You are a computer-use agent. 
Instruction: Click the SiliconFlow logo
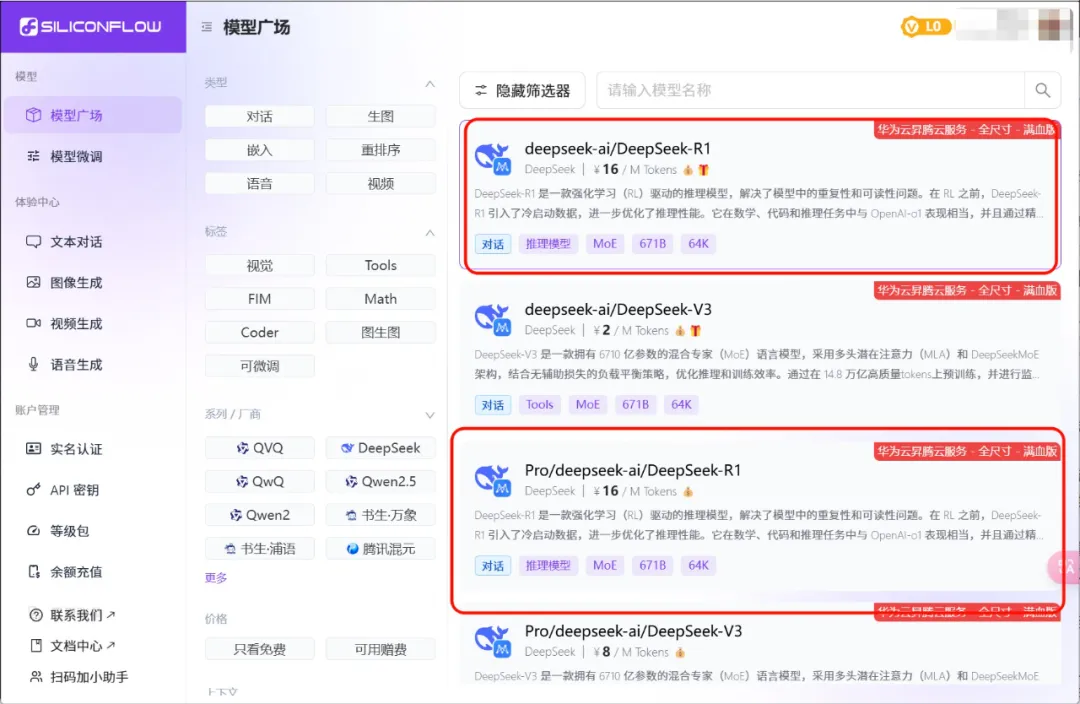tap(90, 27)
